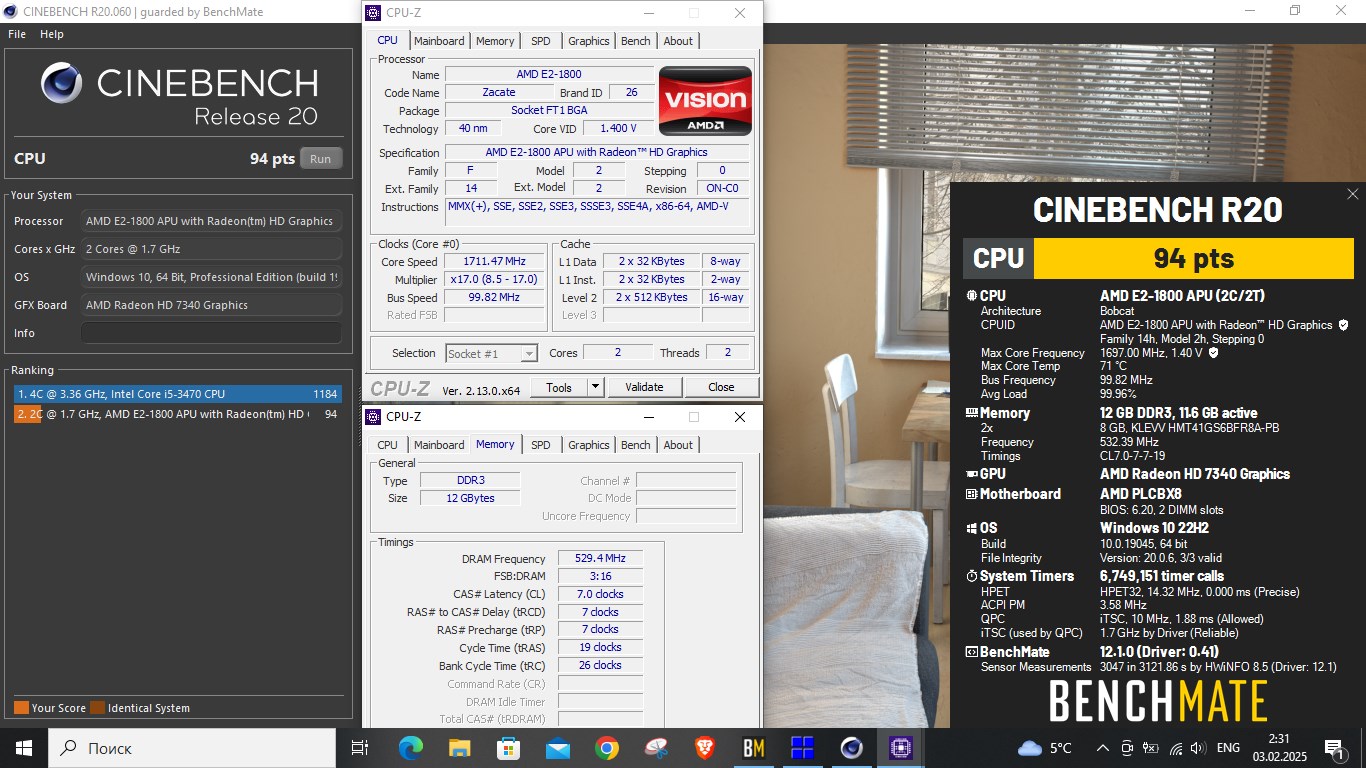
Task: Open the File menu in Cinebench
Action: [17, 34]
